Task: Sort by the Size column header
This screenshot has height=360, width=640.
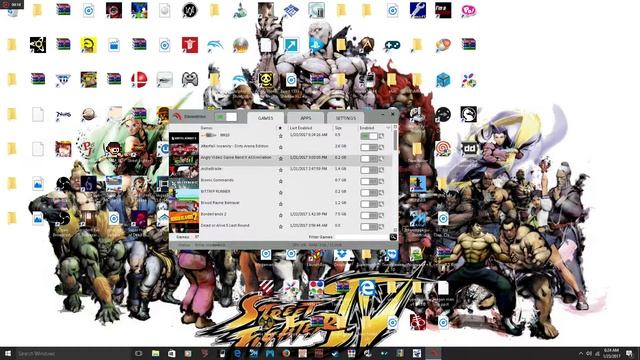Action: [338, 128]
